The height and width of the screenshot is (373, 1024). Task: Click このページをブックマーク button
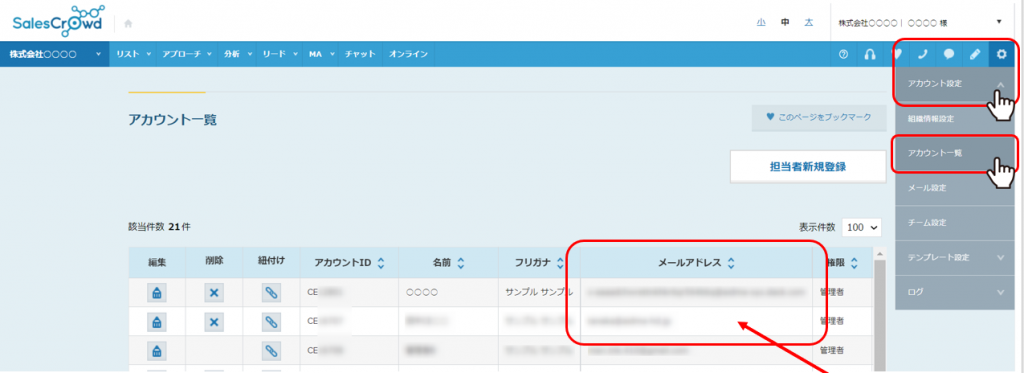[819, 118]
